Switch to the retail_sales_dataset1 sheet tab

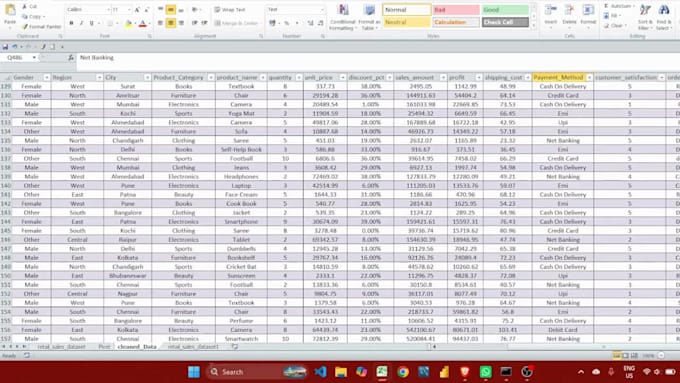click(193, 347)
